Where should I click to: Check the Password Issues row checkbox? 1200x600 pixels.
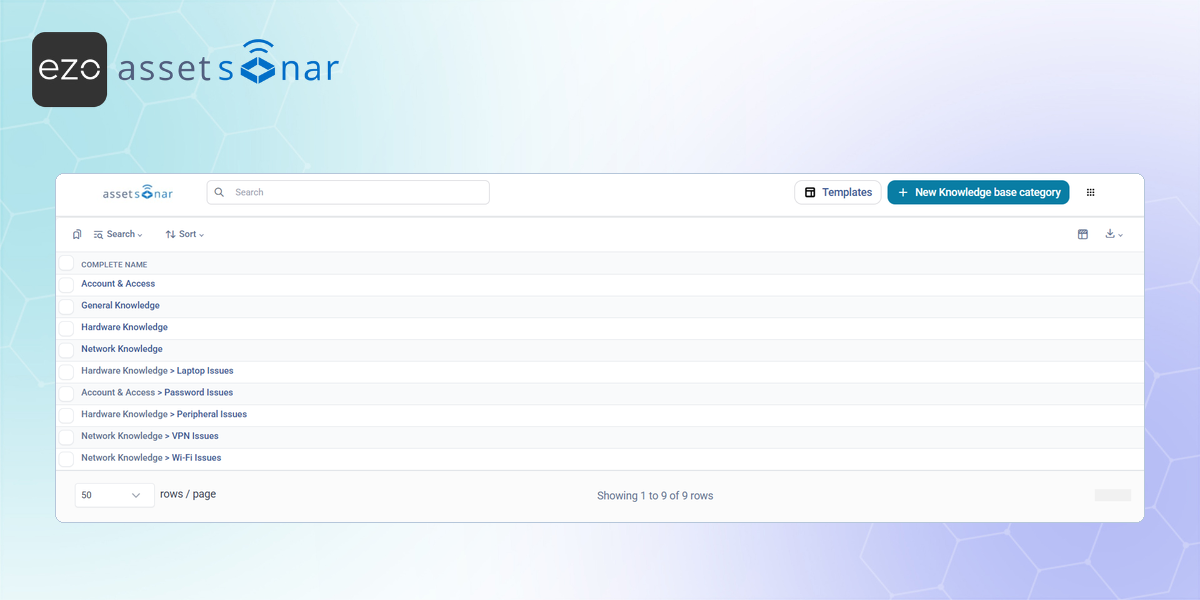point(66,394)
